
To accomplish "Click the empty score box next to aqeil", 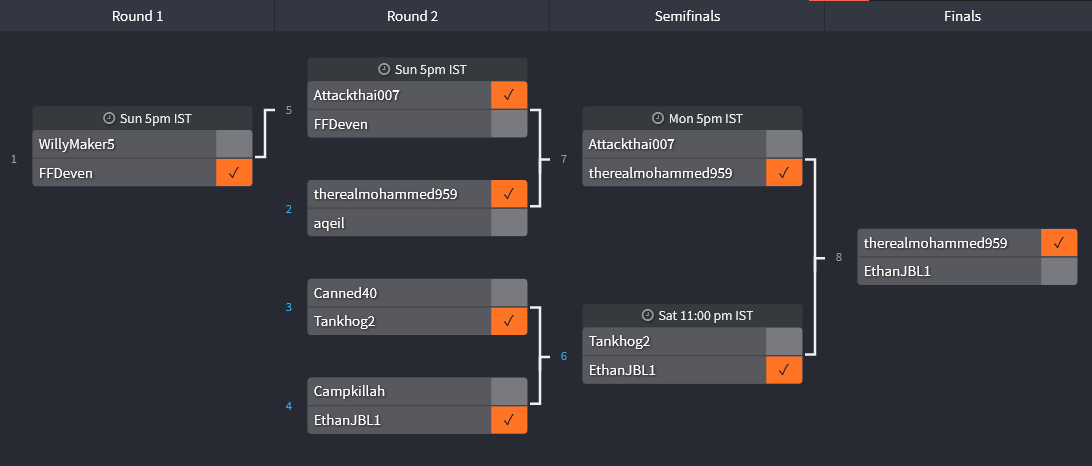I will [x=509, y=222].
